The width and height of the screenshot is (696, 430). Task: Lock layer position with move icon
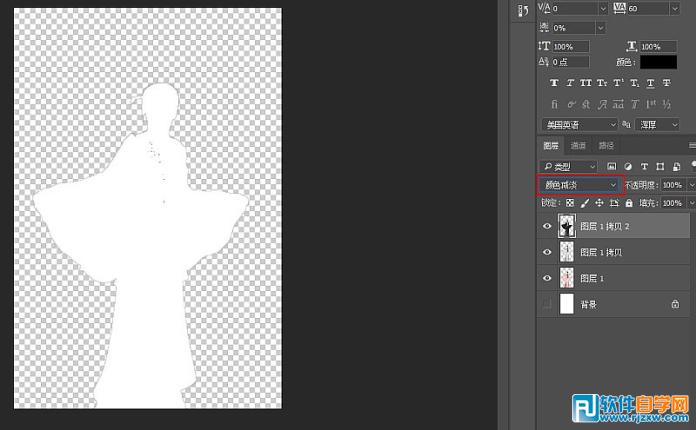pos(599,203)
